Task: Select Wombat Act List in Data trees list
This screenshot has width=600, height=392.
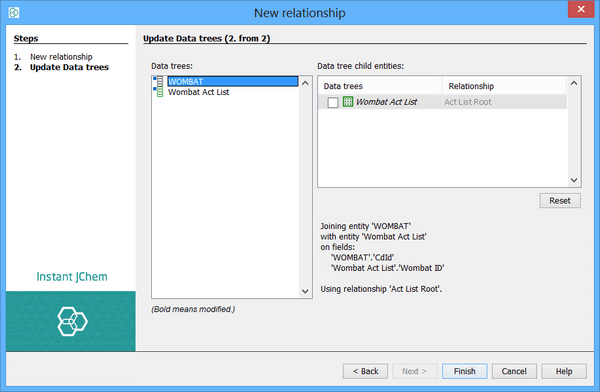Action: 198,92
